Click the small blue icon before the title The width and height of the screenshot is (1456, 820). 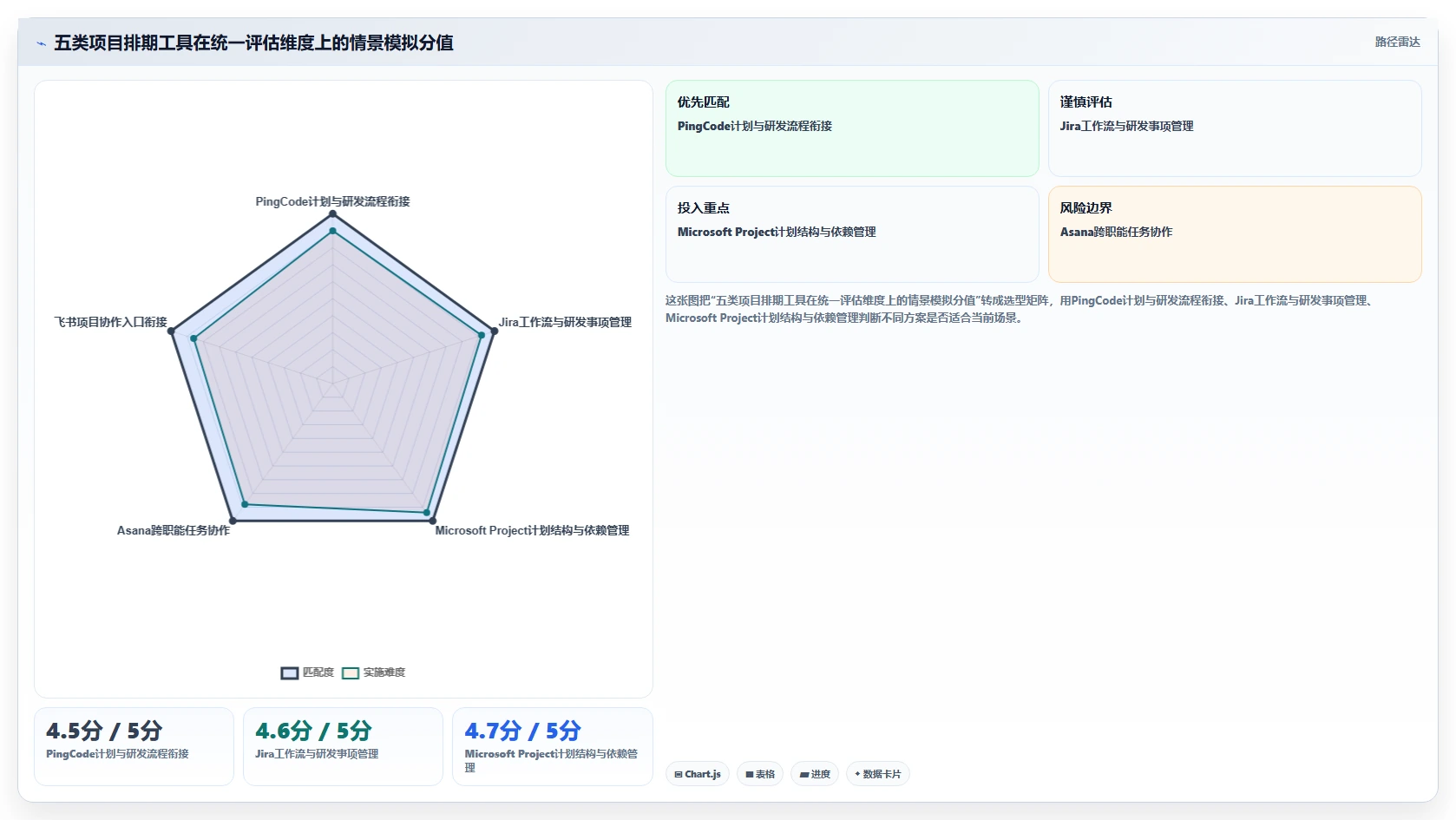[41, 43]
